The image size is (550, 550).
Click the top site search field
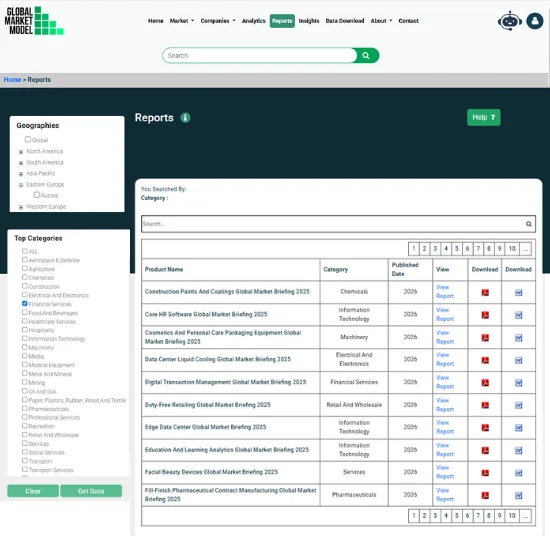click(260, 55)
